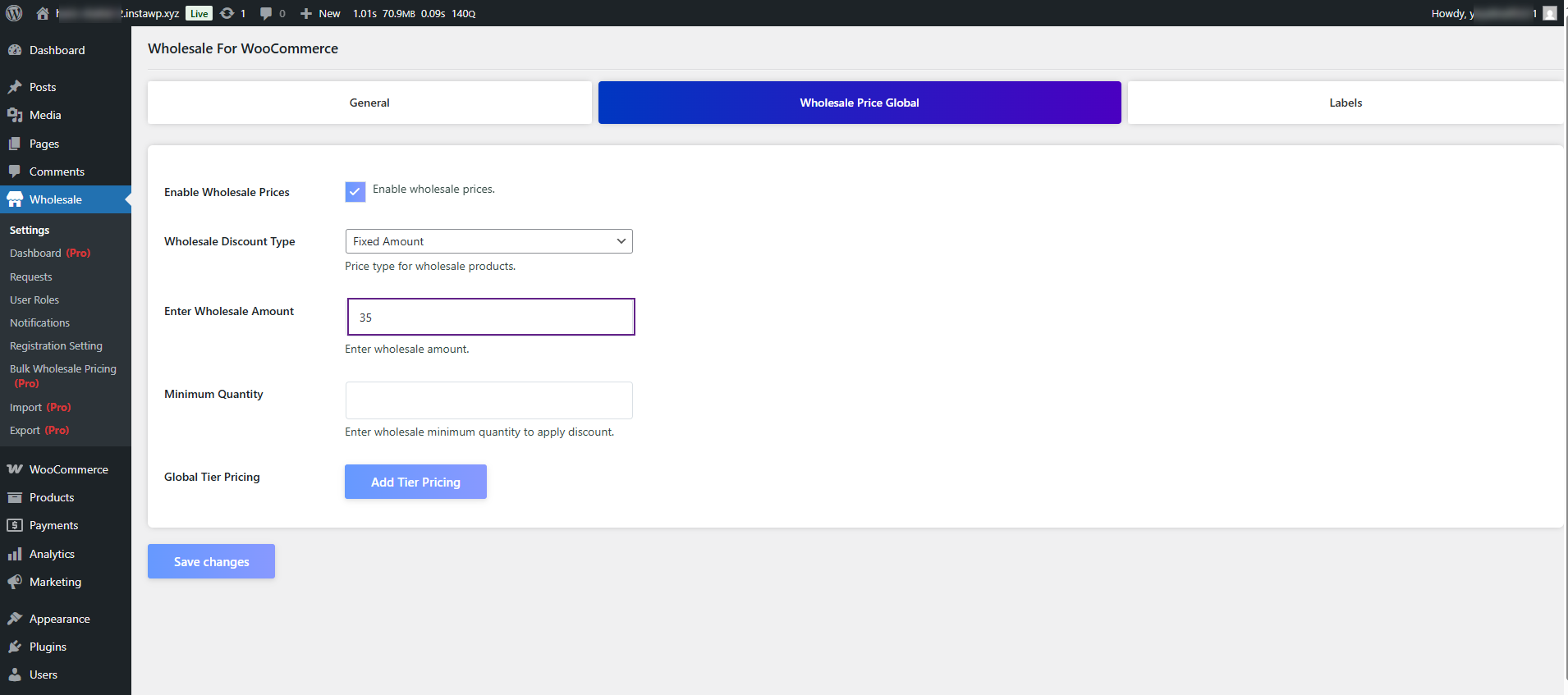
Task: Open the comments bubble in admin bar
Action: [x=266, y=13]
